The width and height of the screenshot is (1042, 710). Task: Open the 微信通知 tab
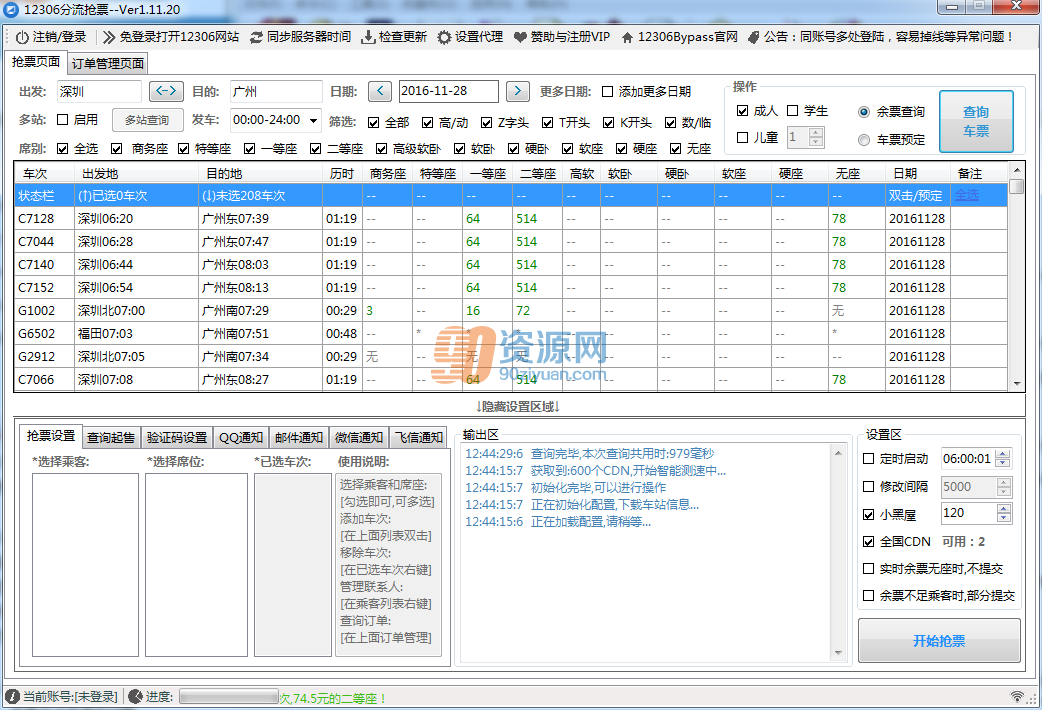(x=359, y=437)
